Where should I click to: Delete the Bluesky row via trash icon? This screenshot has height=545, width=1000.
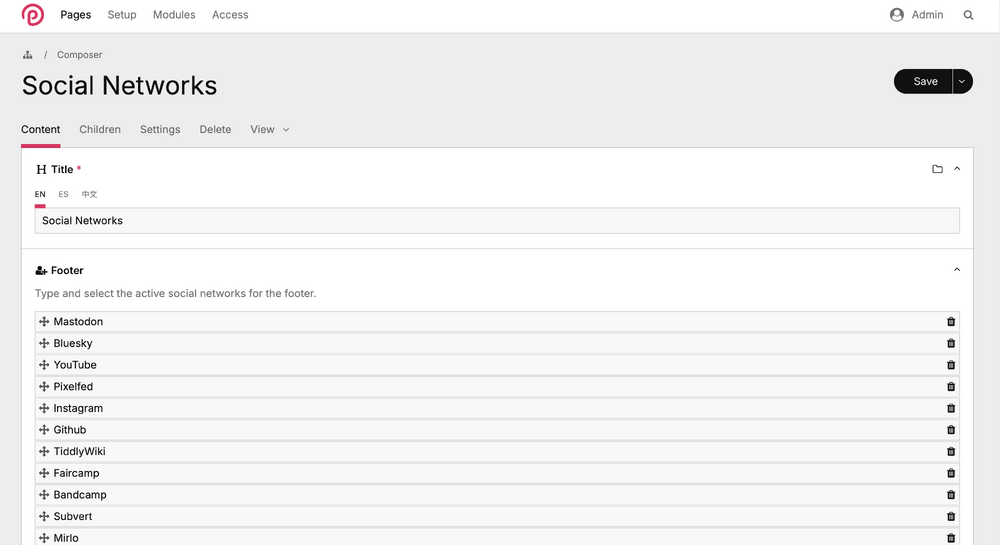click(951, 344)
